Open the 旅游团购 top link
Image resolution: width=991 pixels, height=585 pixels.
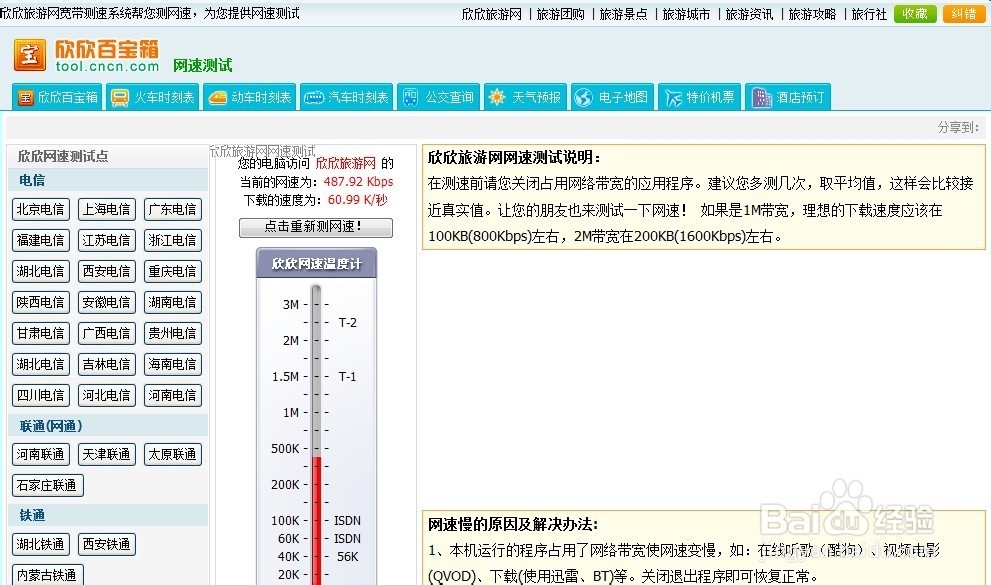561,14
